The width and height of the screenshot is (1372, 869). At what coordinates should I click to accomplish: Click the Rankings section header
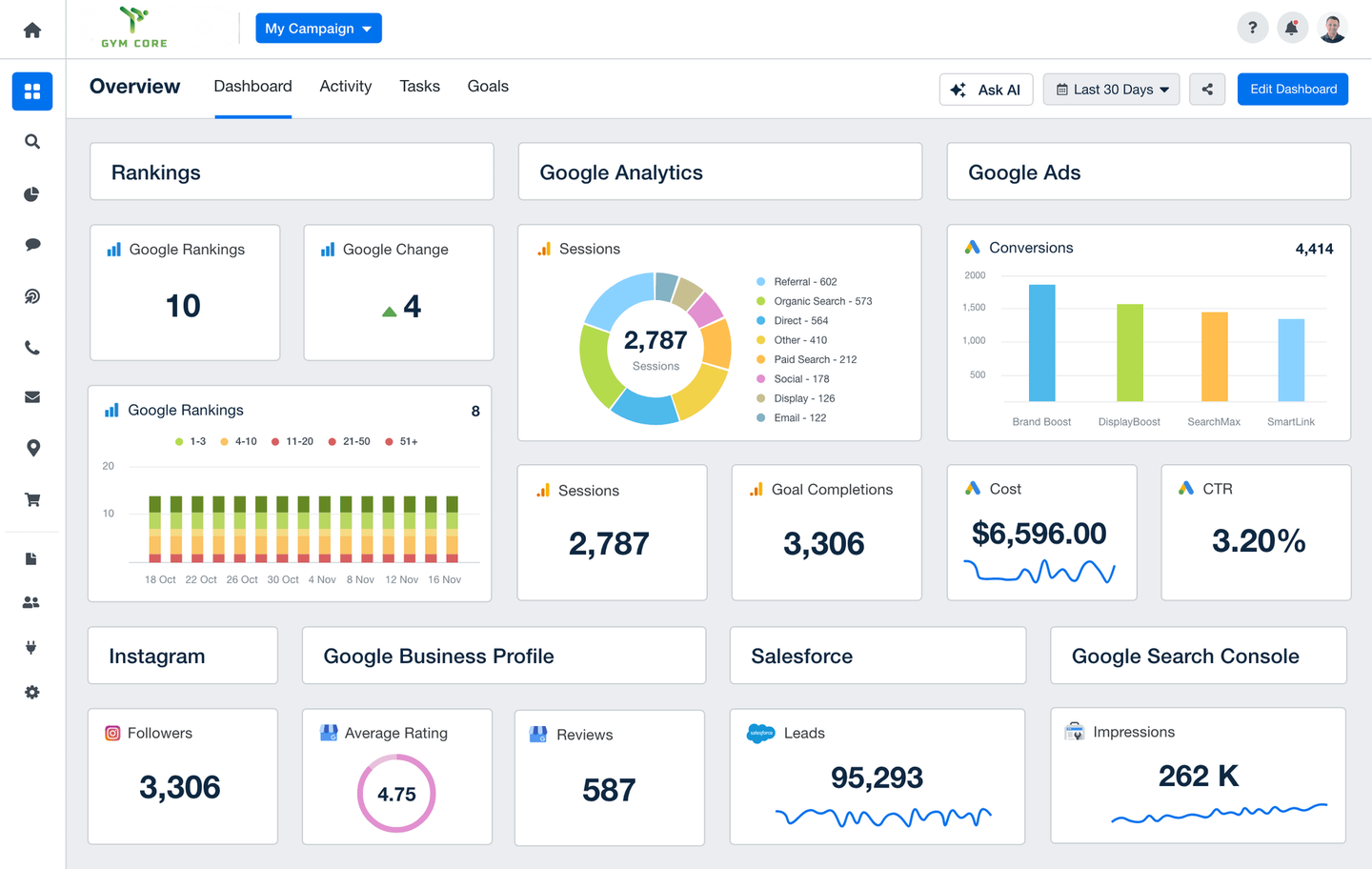(x=292, y=172)
